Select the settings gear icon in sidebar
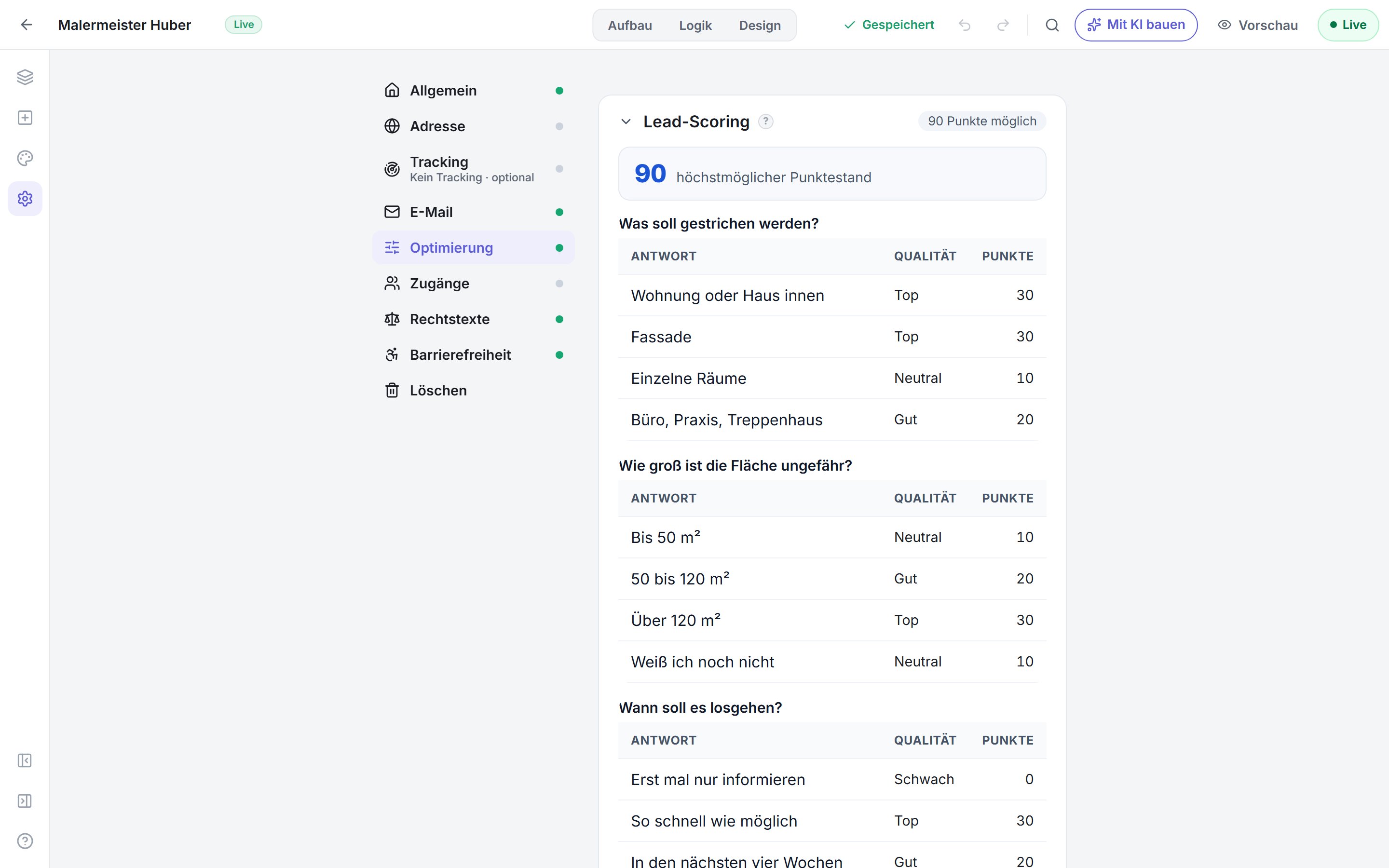The width and height of the screenshot is (1389, 868). point(25,199)
